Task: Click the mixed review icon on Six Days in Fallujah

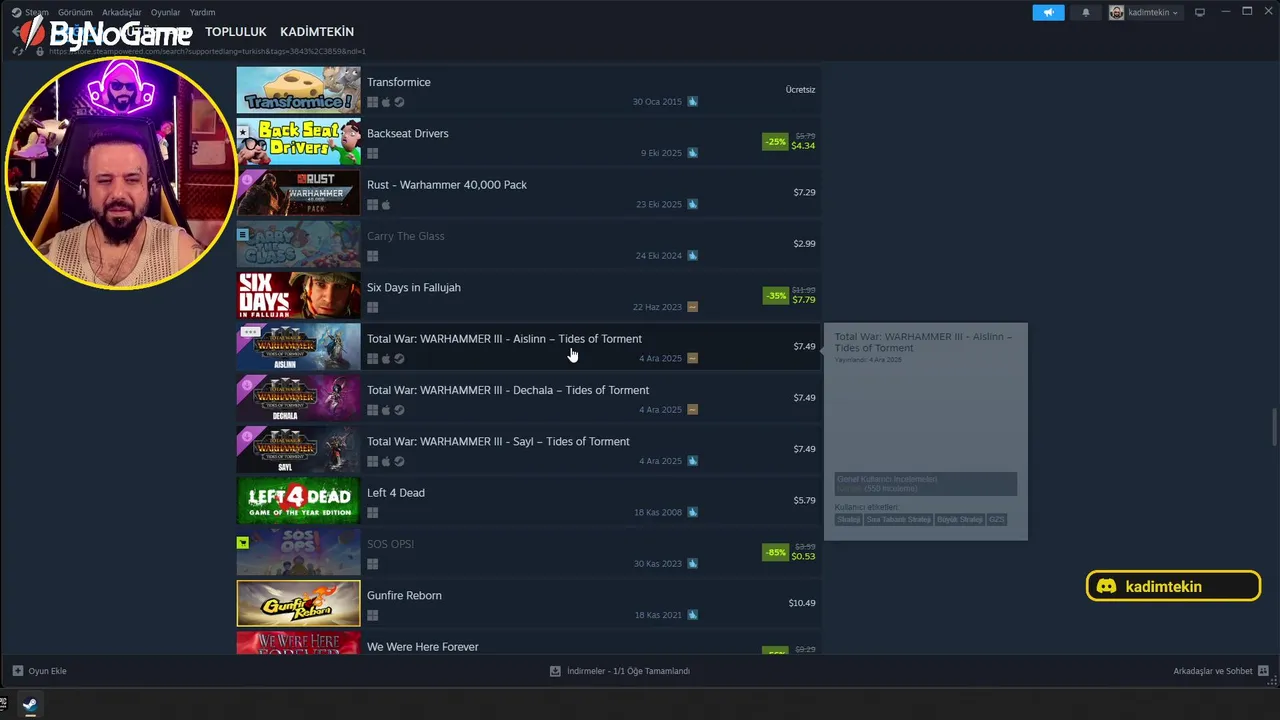Action: click(x=693, y=307)
